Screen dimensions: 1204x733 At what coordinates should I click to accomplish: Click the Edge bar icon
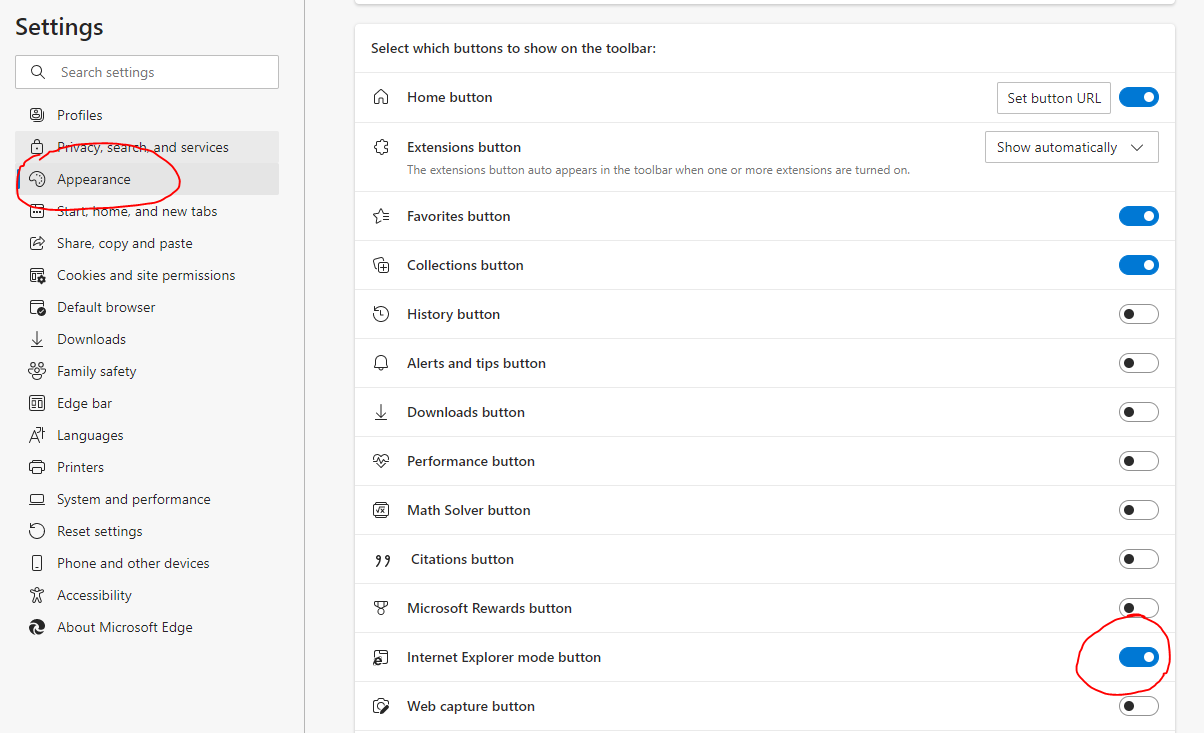(x=37, y=403)
